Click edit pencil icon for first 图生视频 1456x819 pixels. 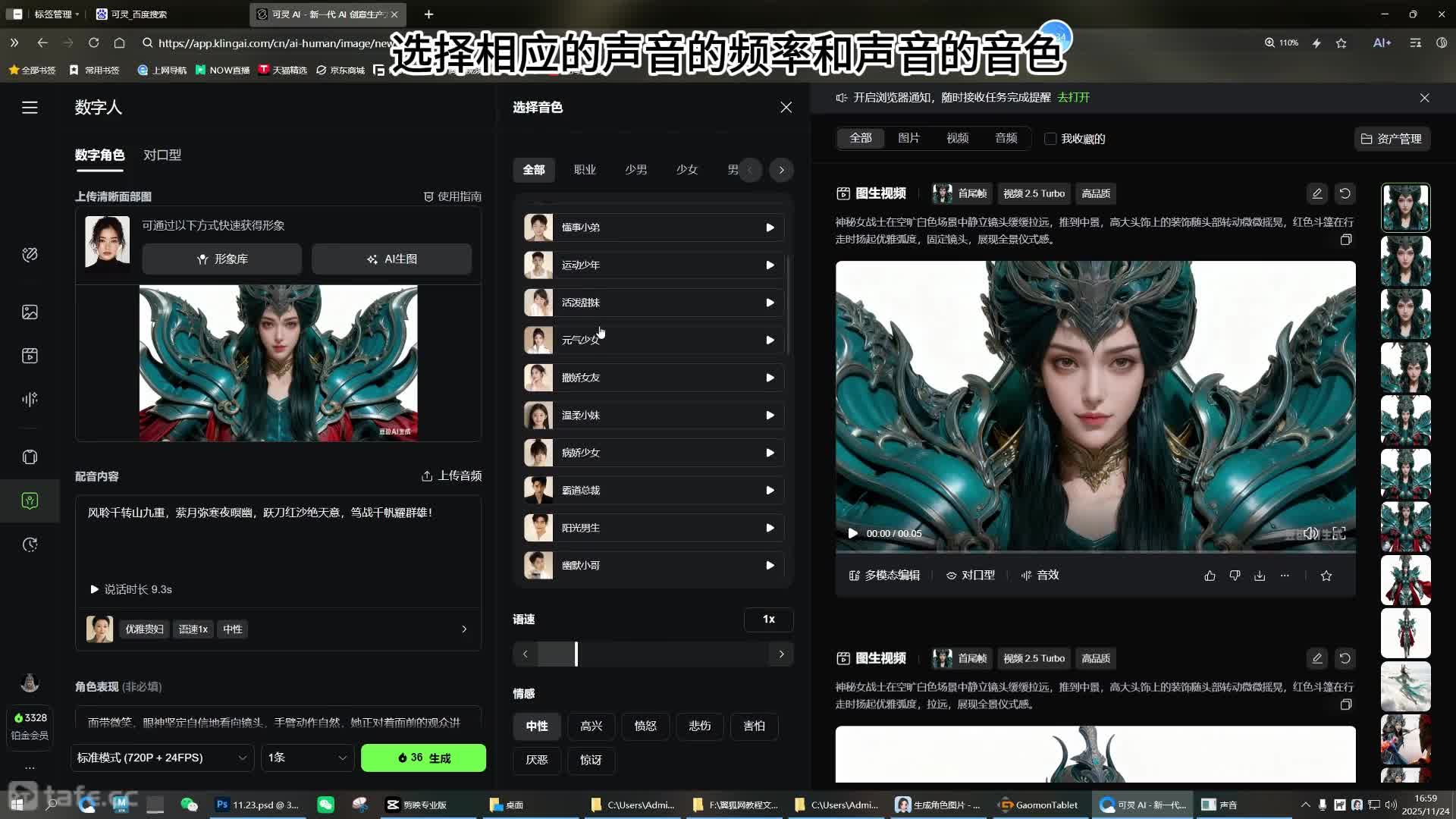(1317, 193)
